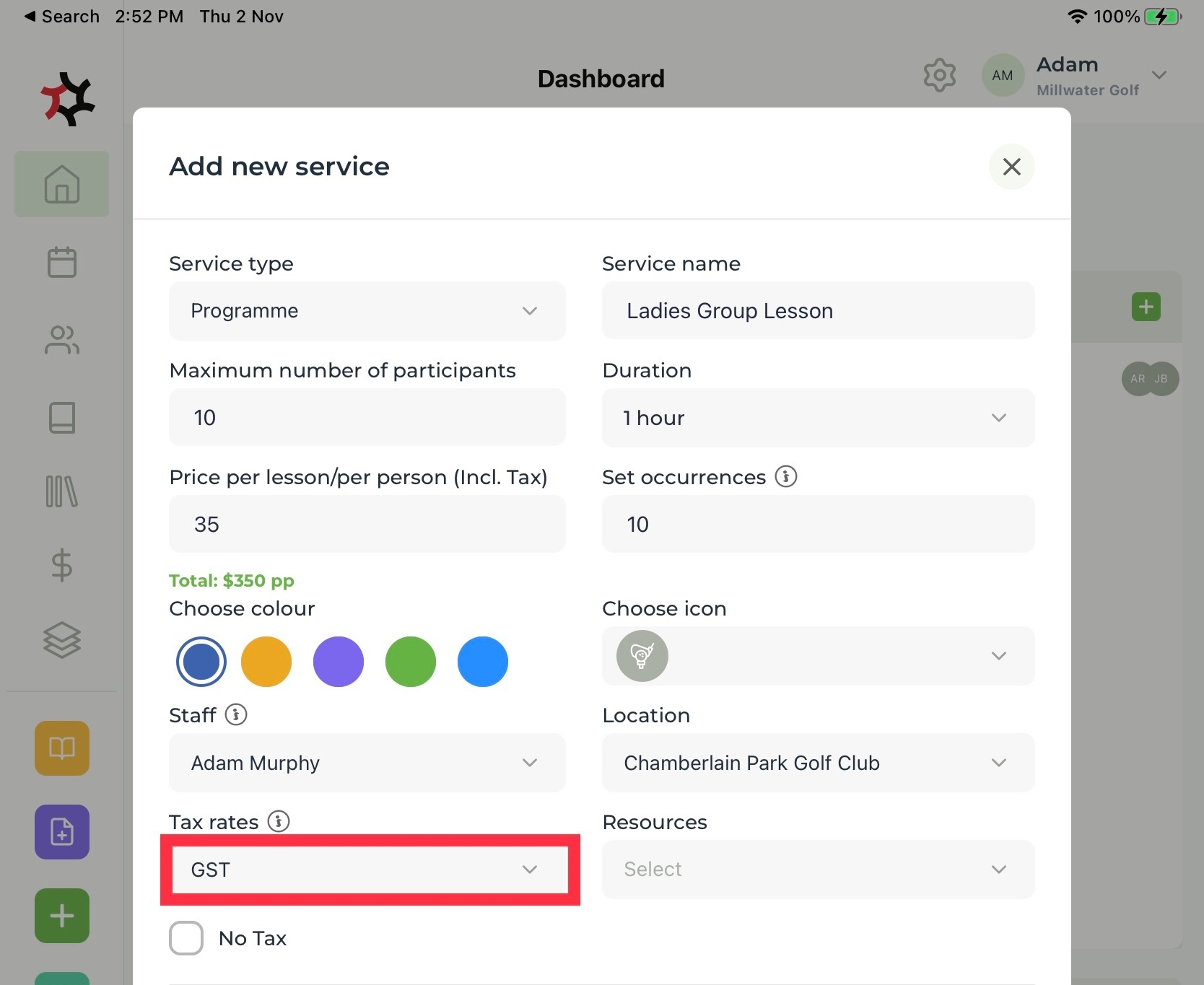Open the GST tax rates dropdown
The width and height of the screenshot is (1204, 985).
[367, 870]
